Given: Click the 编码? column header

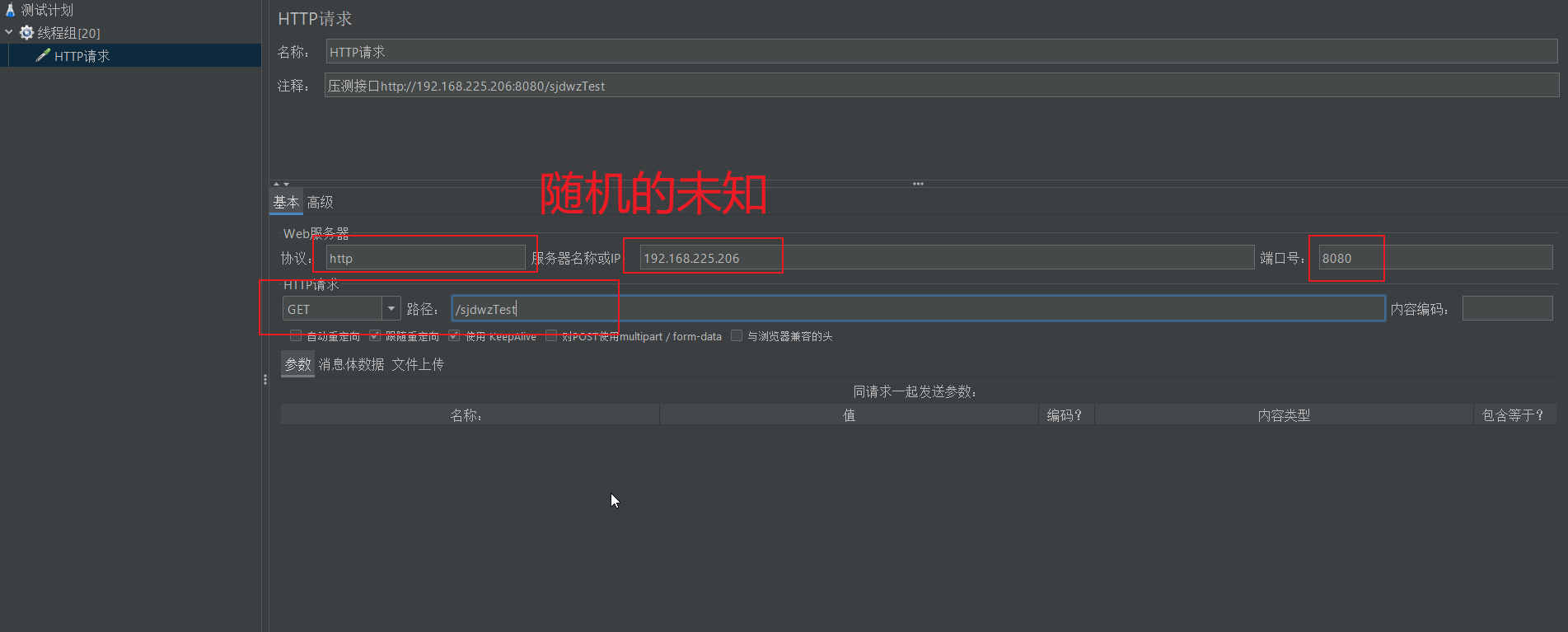Looking at the screenshot, I should pos(1066,415).
